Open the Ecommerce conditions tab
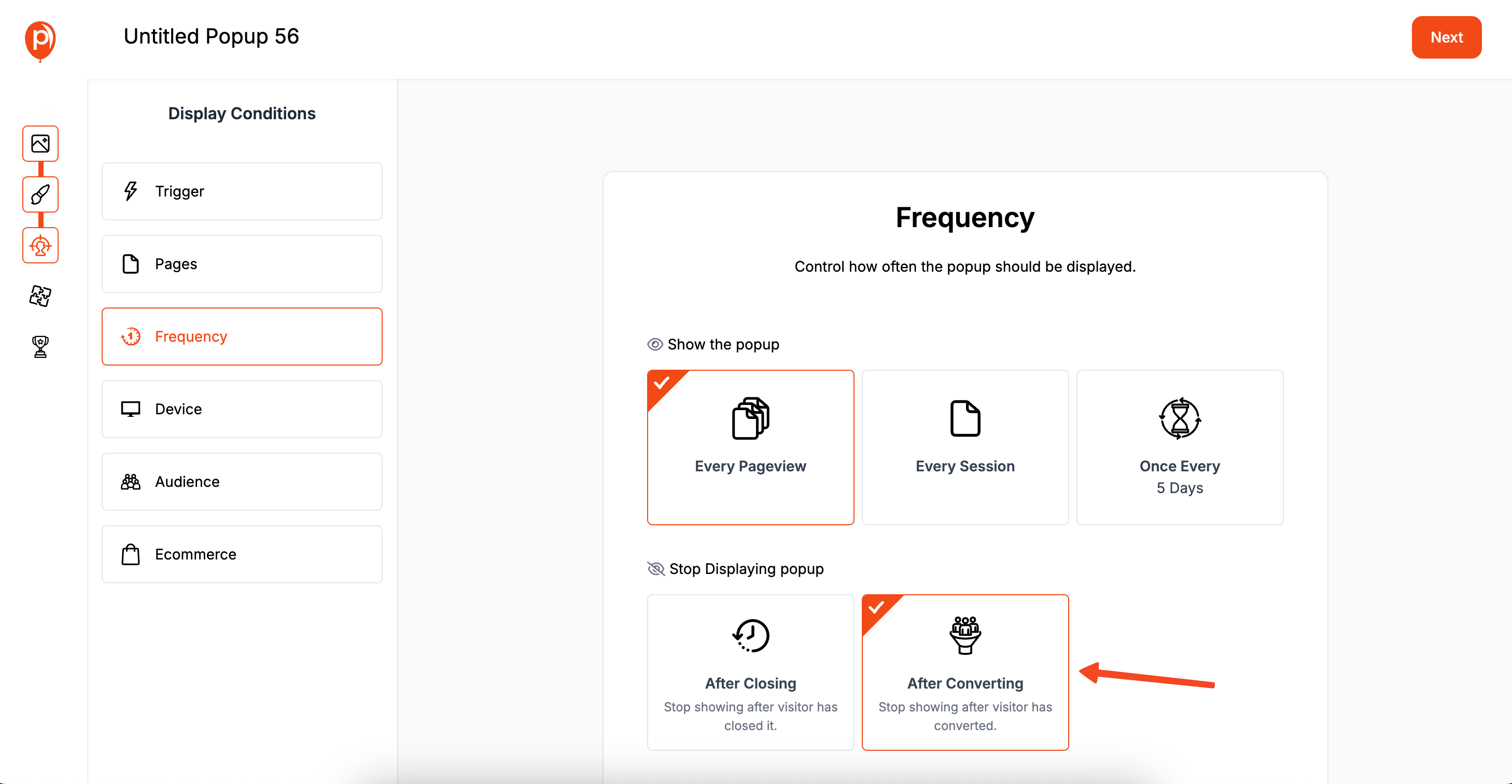The image size is (1512, 784). click(x=242, y=554)
